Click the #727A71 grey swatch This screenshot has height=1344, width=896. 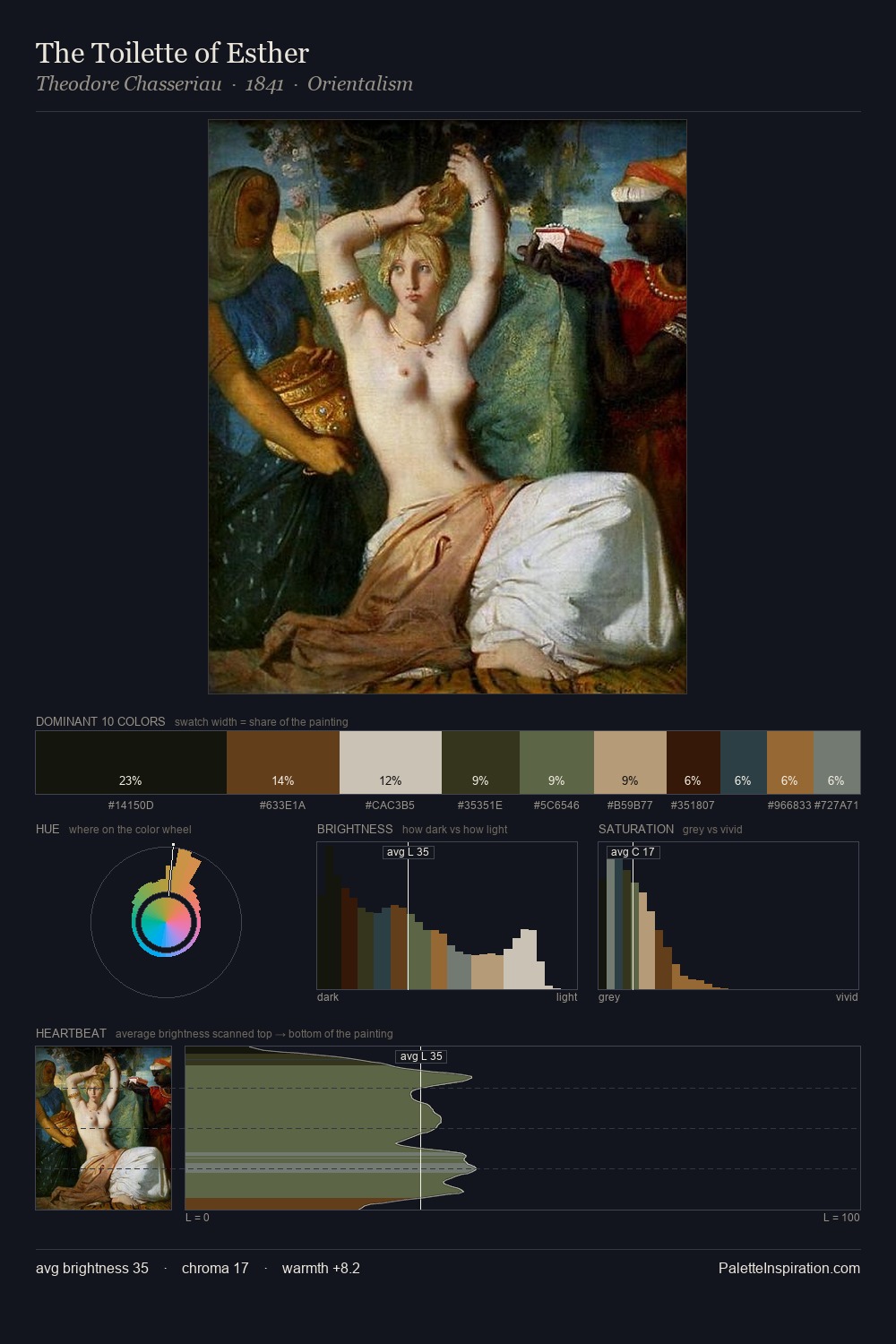(x=837, y=762)
